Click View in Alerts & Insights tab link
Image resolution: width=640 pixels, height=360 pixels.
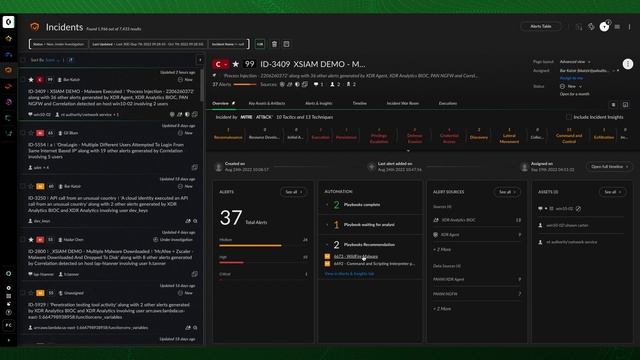click(349, 274)
